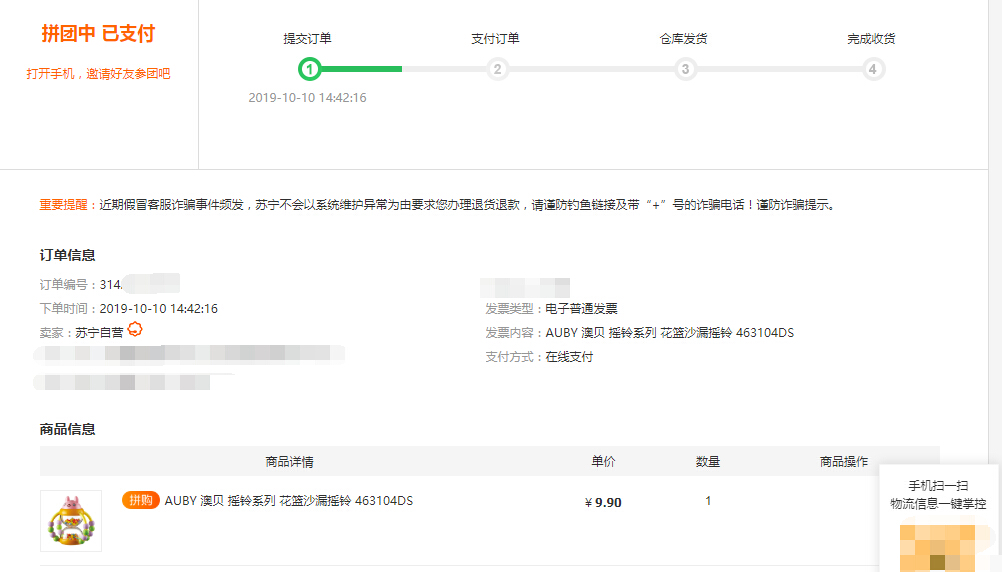Click the 商品信息 section heading
This screenshot has height=572, width=1002.
67,429
